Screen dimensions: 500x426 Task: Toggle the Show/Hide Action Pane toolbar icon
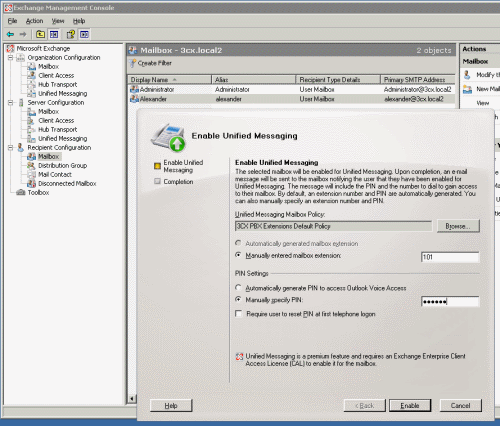(84, 34)
